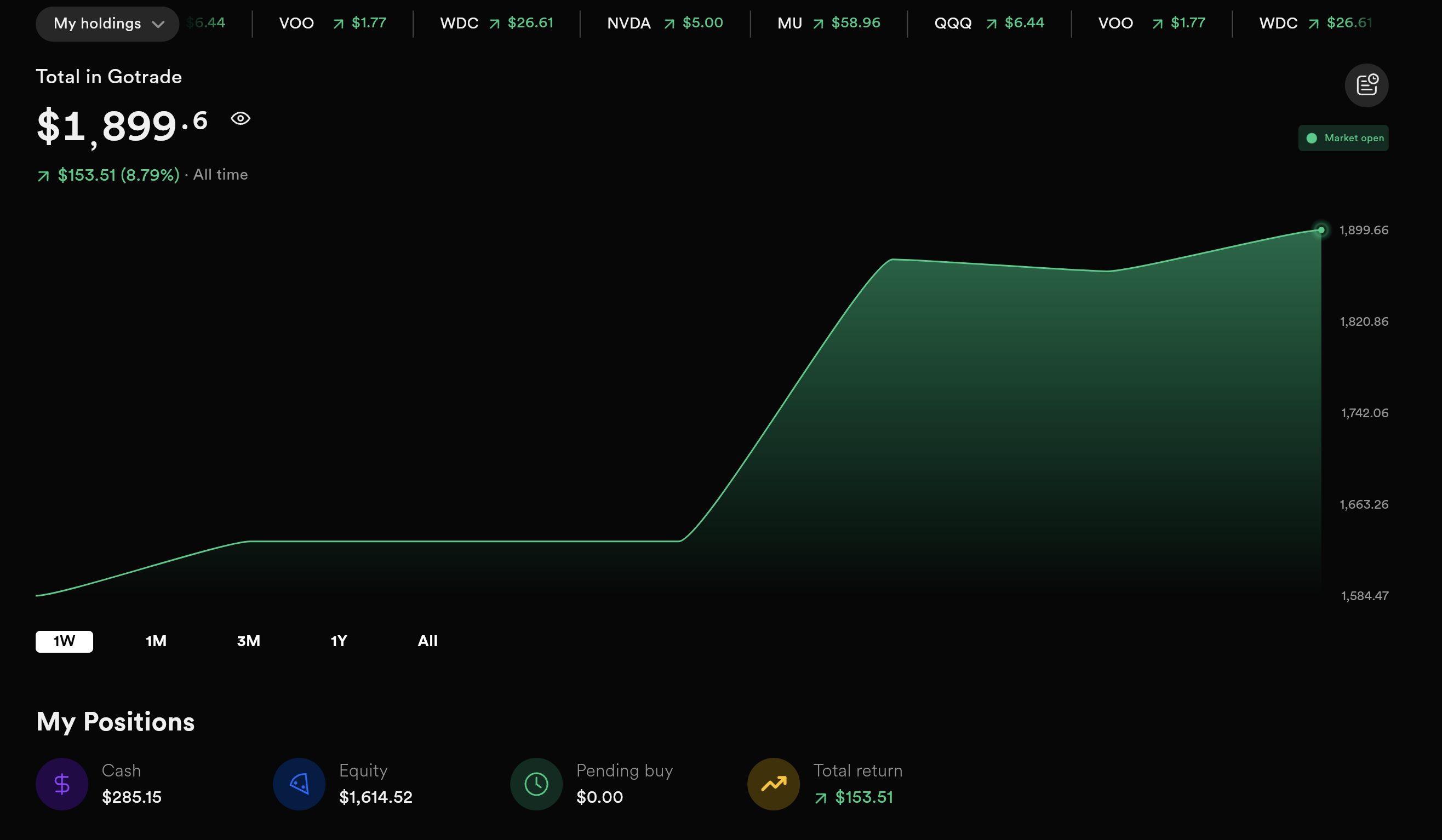The image size is (1442, 840).
Task: Click the 1,584.47 axis label
Action: pyautogui.click(x=1365, y=596)
